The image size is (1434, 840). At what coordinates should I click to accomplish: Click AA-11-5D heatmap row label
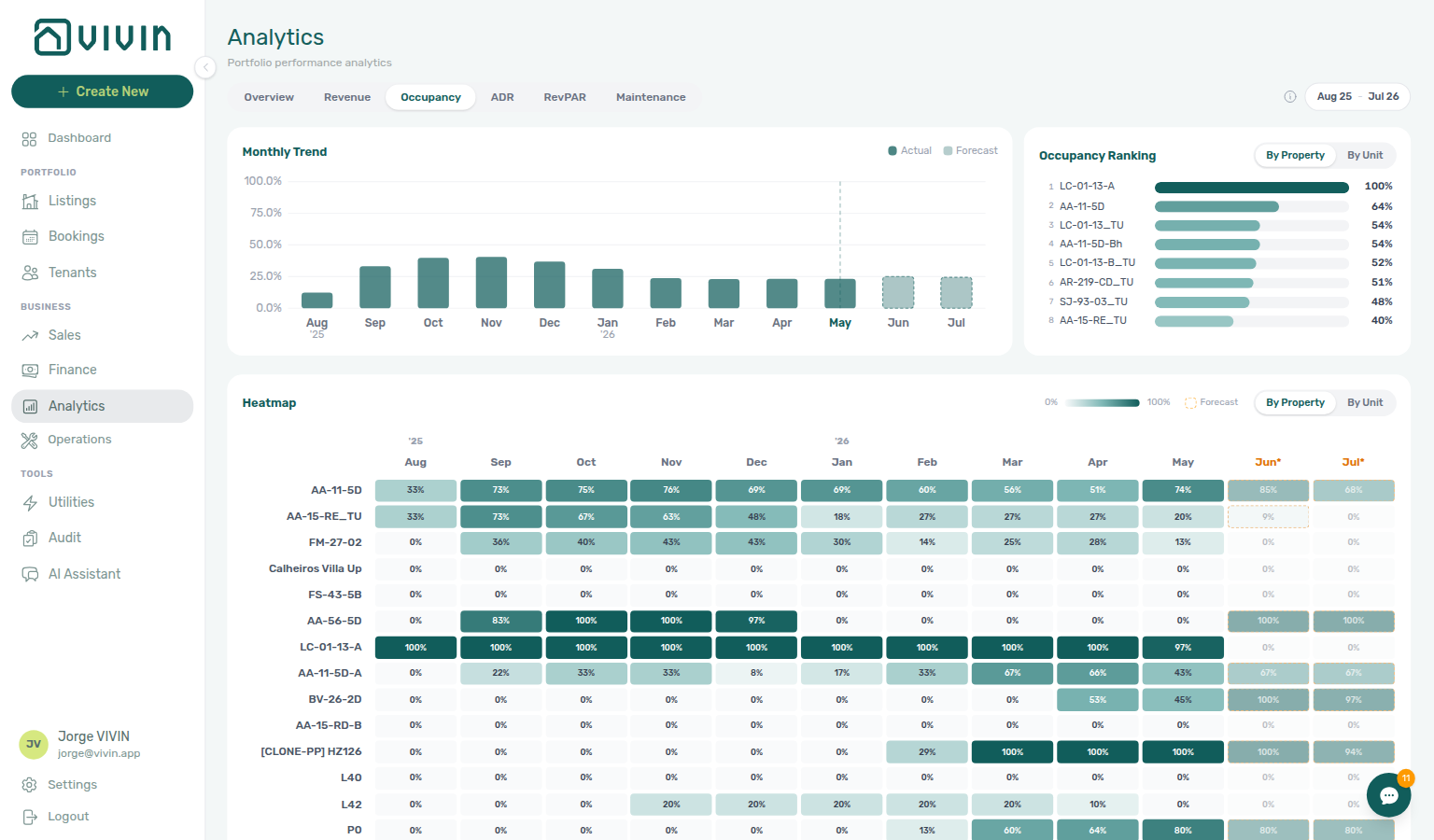pos(336,490)
